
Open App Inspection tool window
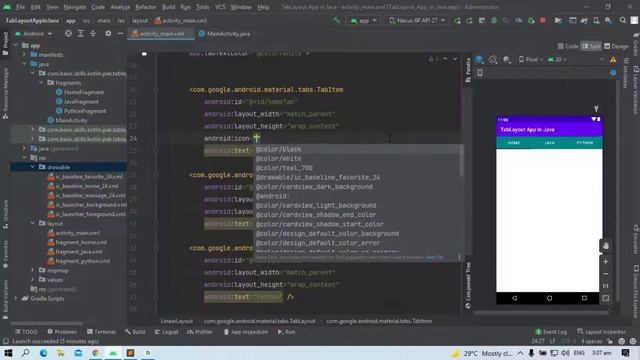[246, 332]
